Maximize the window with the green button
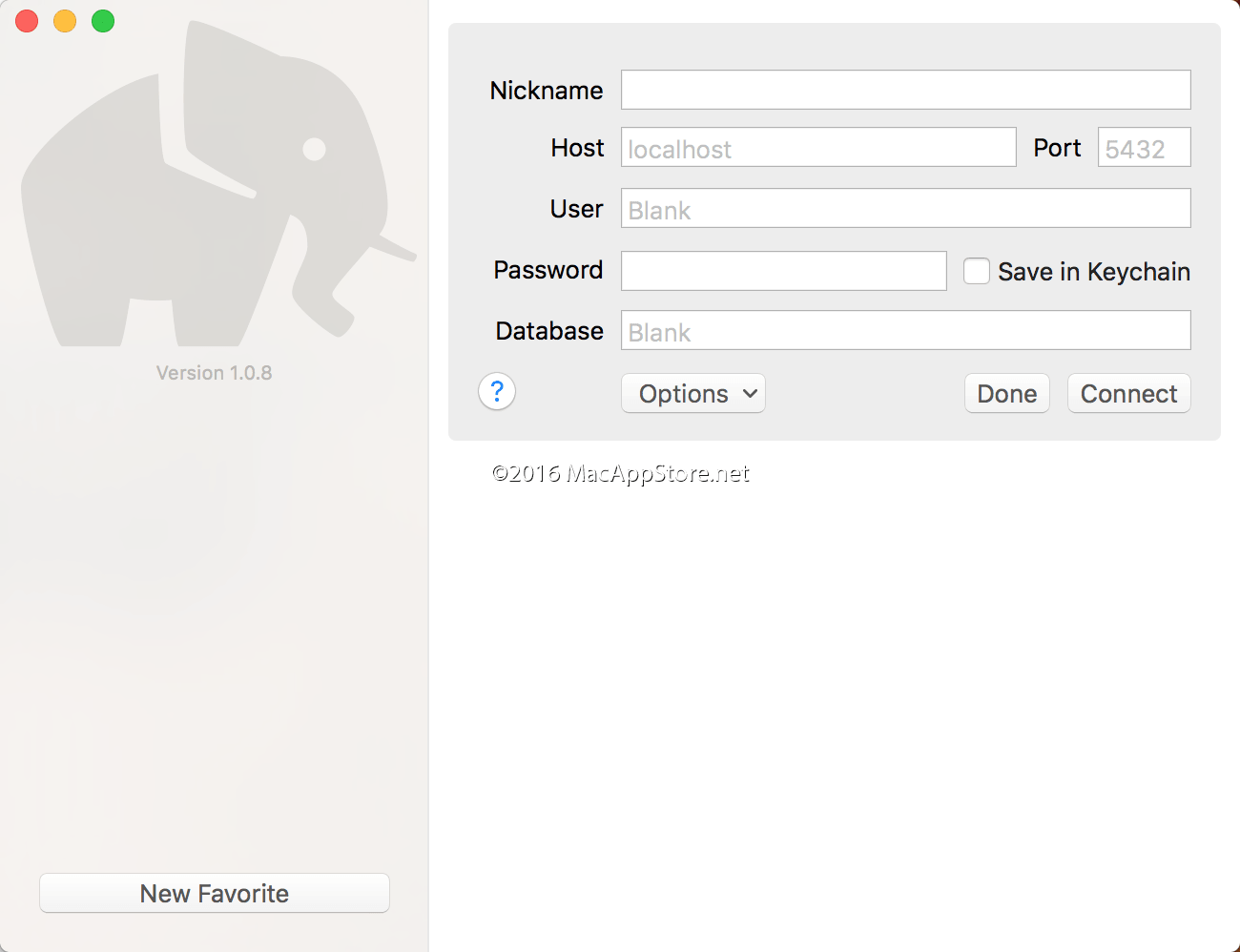This screenshot has height=952, width=1240. (x=103, y=21)
